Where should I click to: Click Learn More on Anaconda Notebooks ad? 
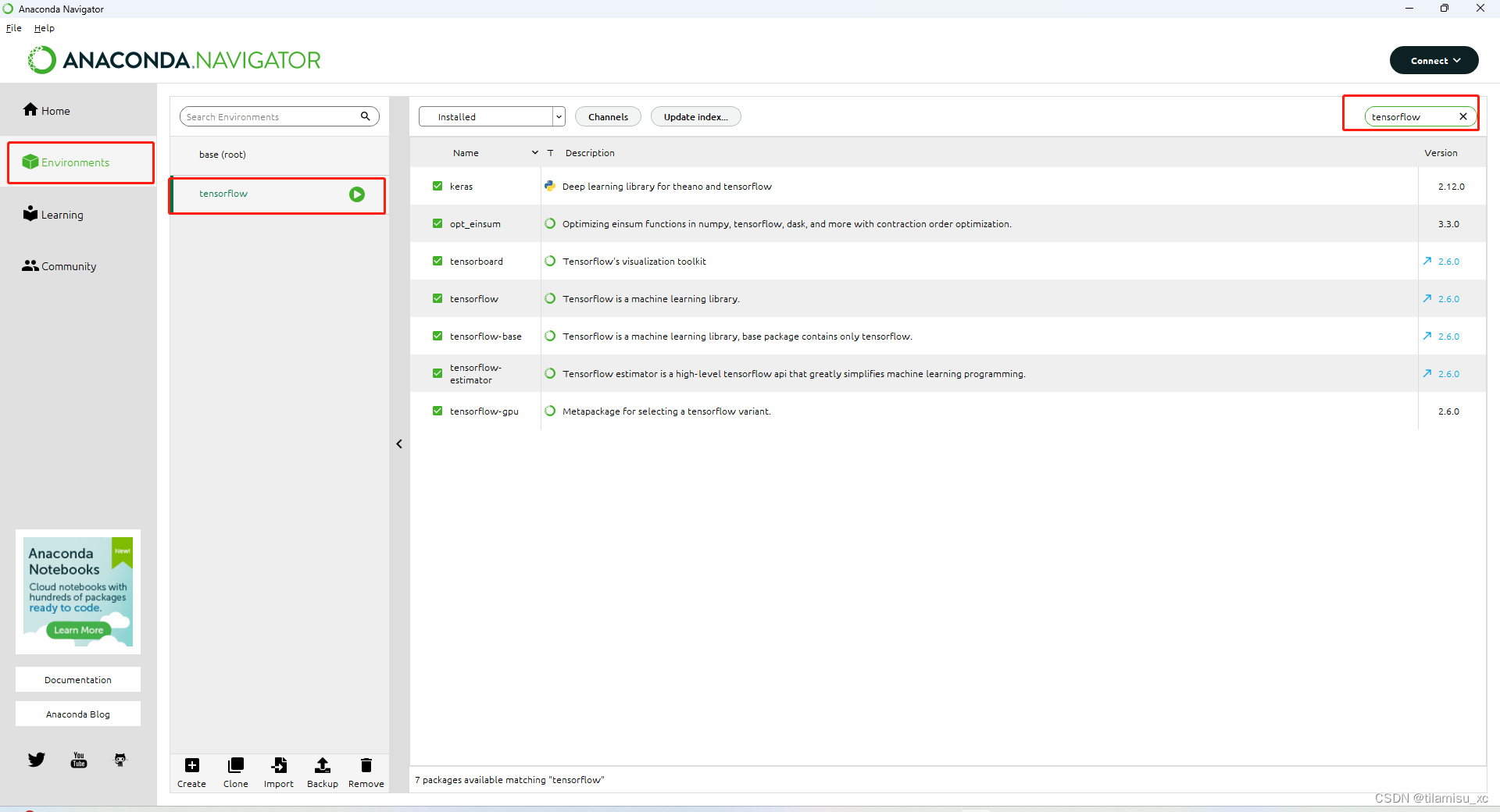click(78, 630)
